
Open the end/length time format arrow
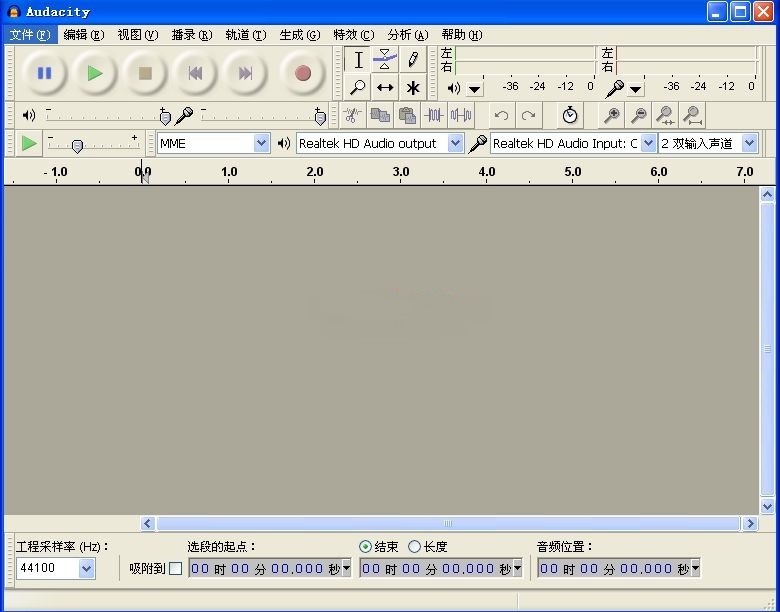tap(517, 568)
